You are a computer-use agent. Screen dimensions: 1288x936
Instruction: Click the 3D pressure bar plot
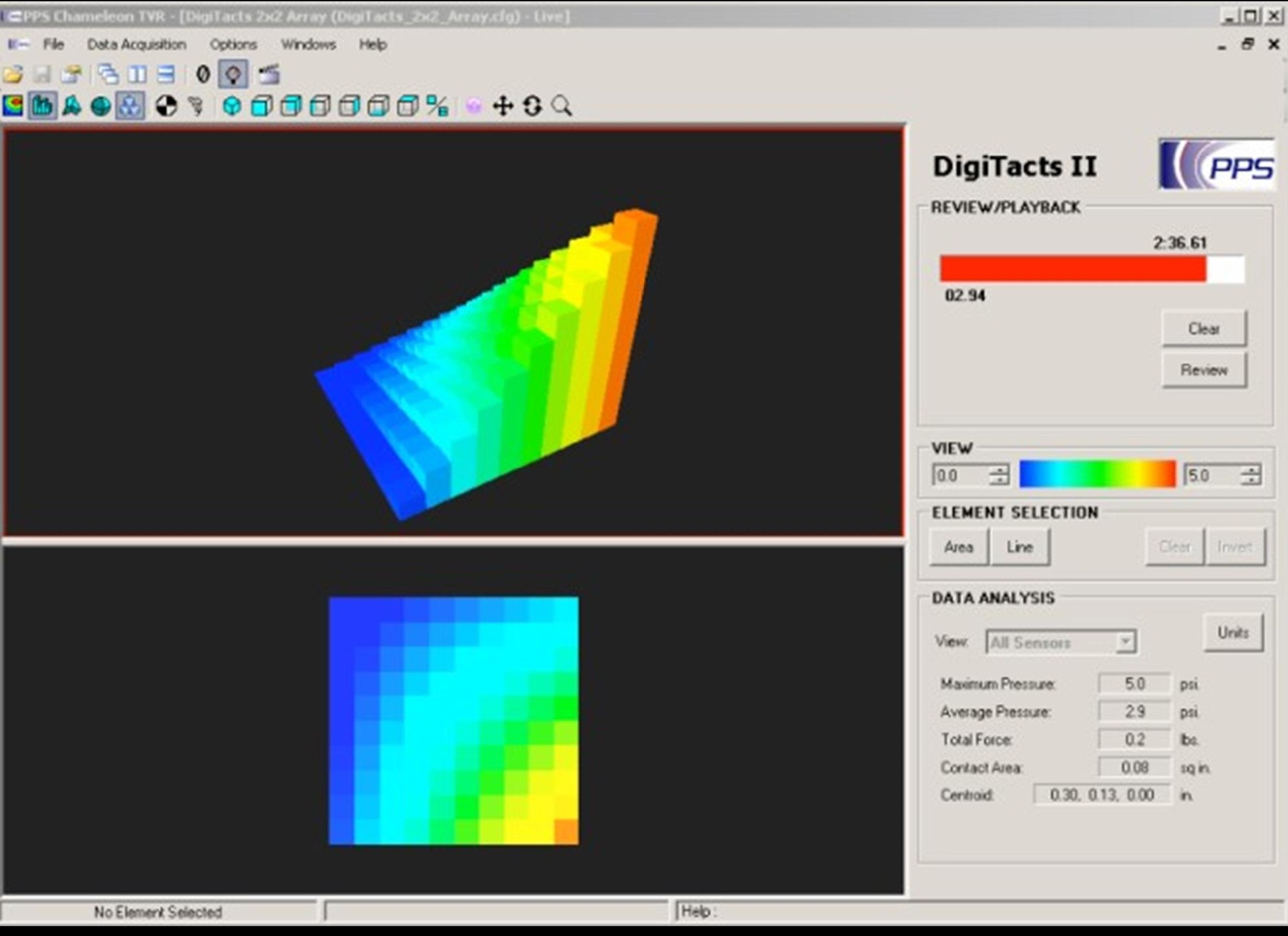487,364
